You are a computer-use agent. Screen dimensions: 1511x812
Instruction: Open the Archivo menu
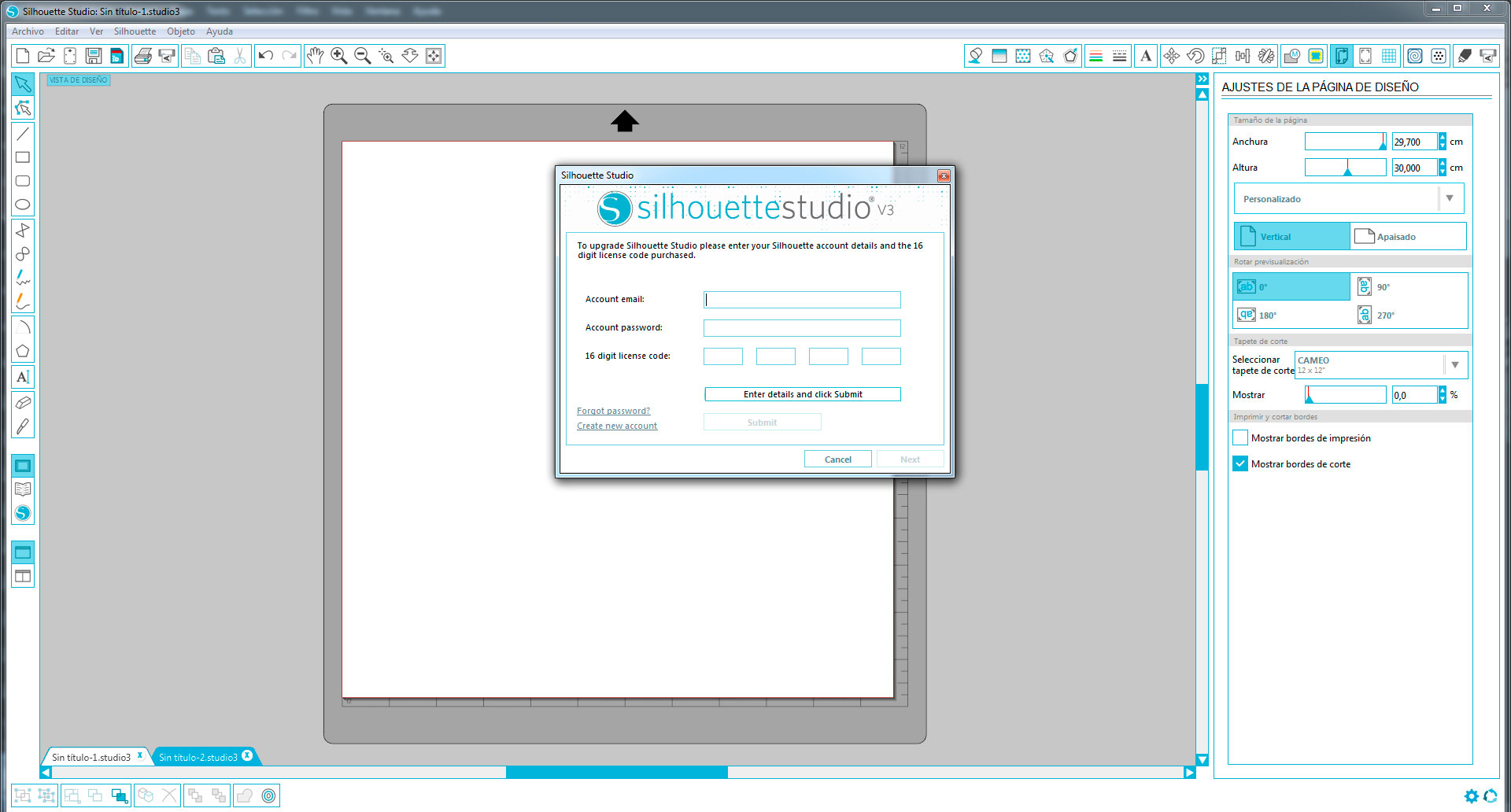tap(28, 31)
